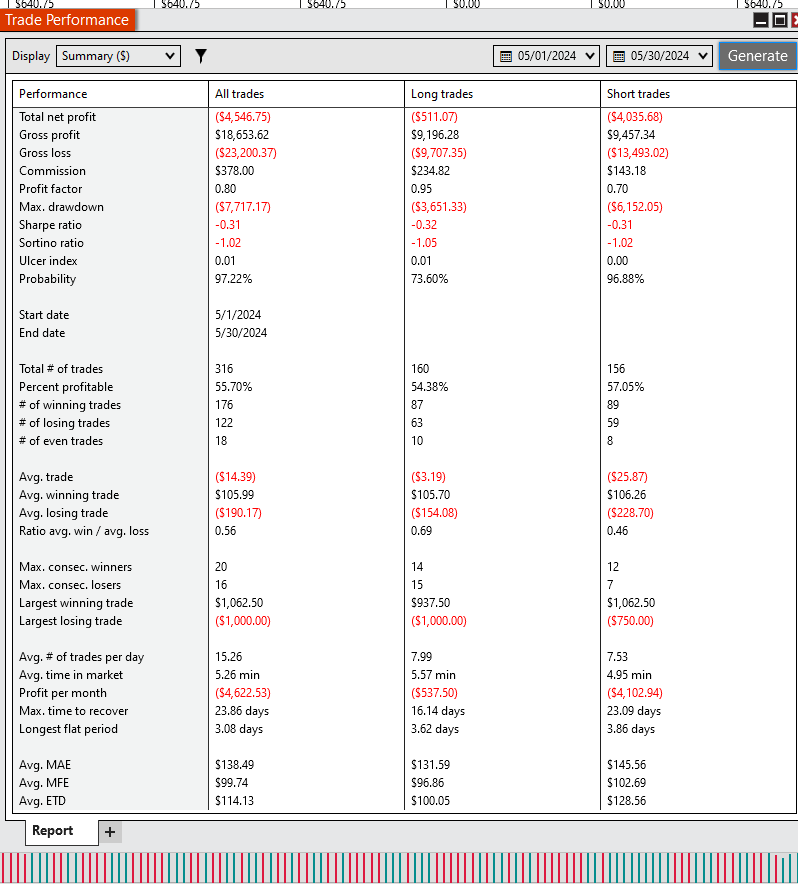Close the Trade Performance window
This screenshot has height=884, width=798.
pos(795,21)
